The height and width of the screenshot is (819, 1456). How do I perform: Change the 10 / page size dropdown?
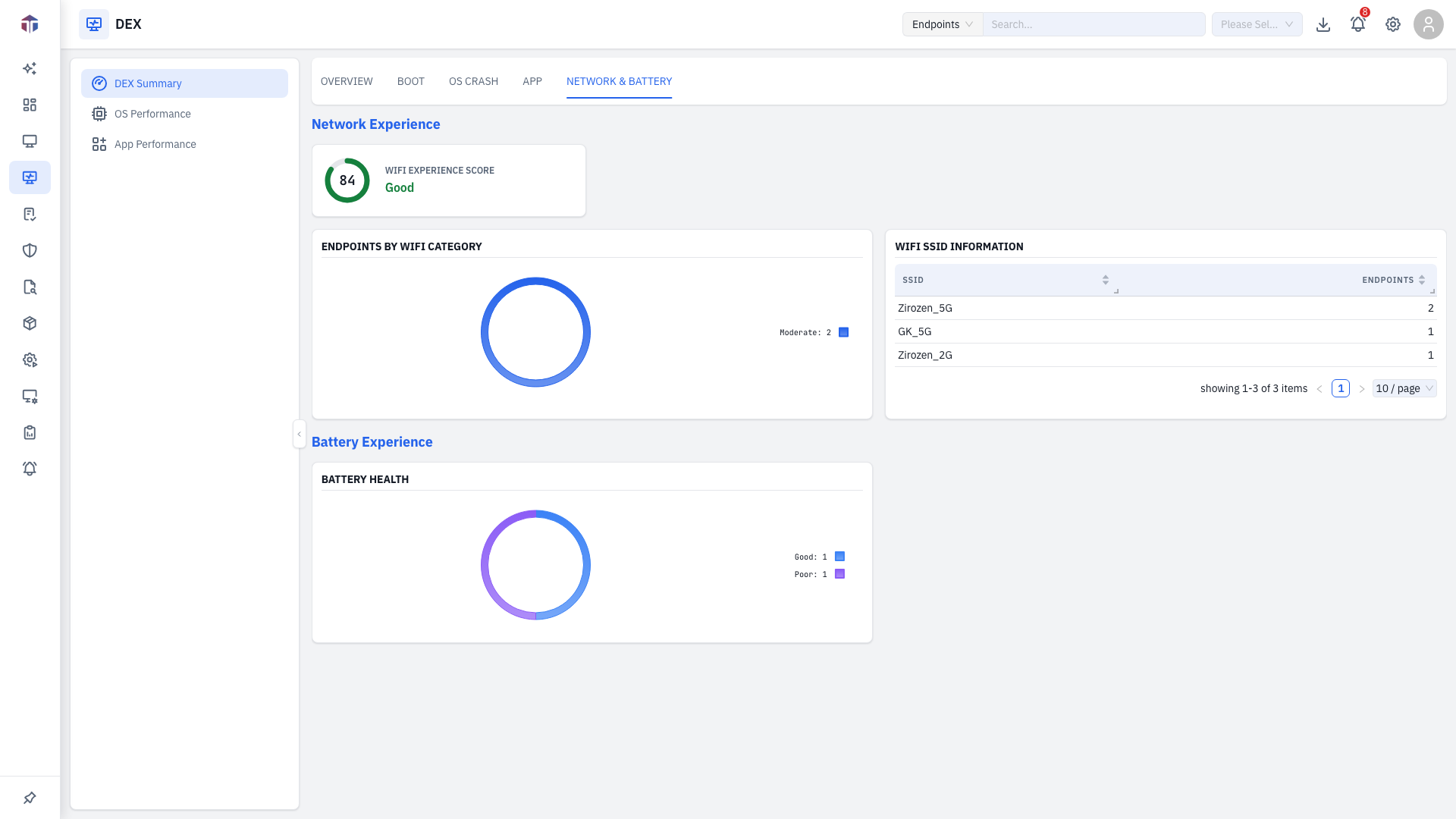coord(1404,388)
